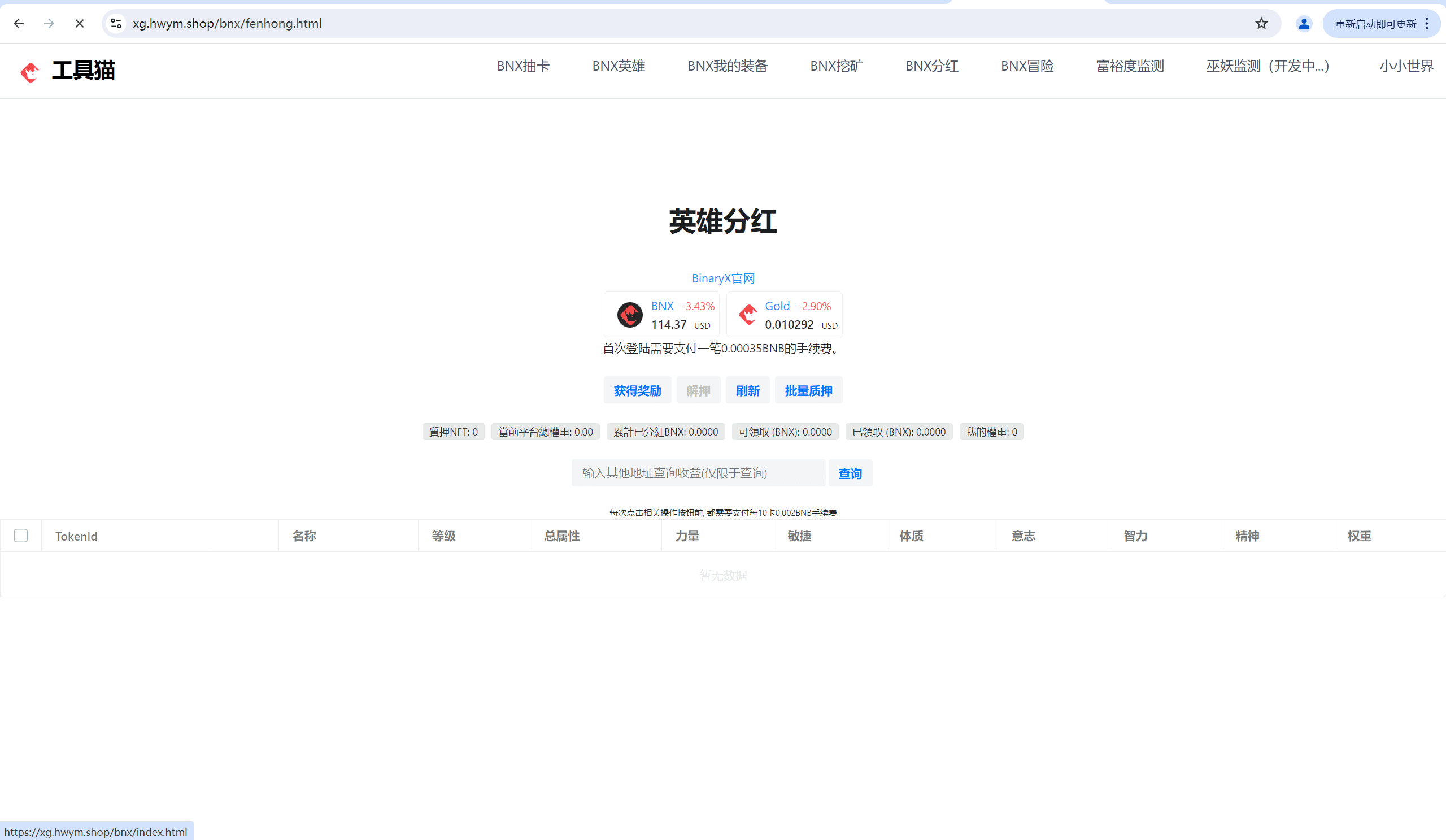Click the browser back arrow

coord(19,24)
